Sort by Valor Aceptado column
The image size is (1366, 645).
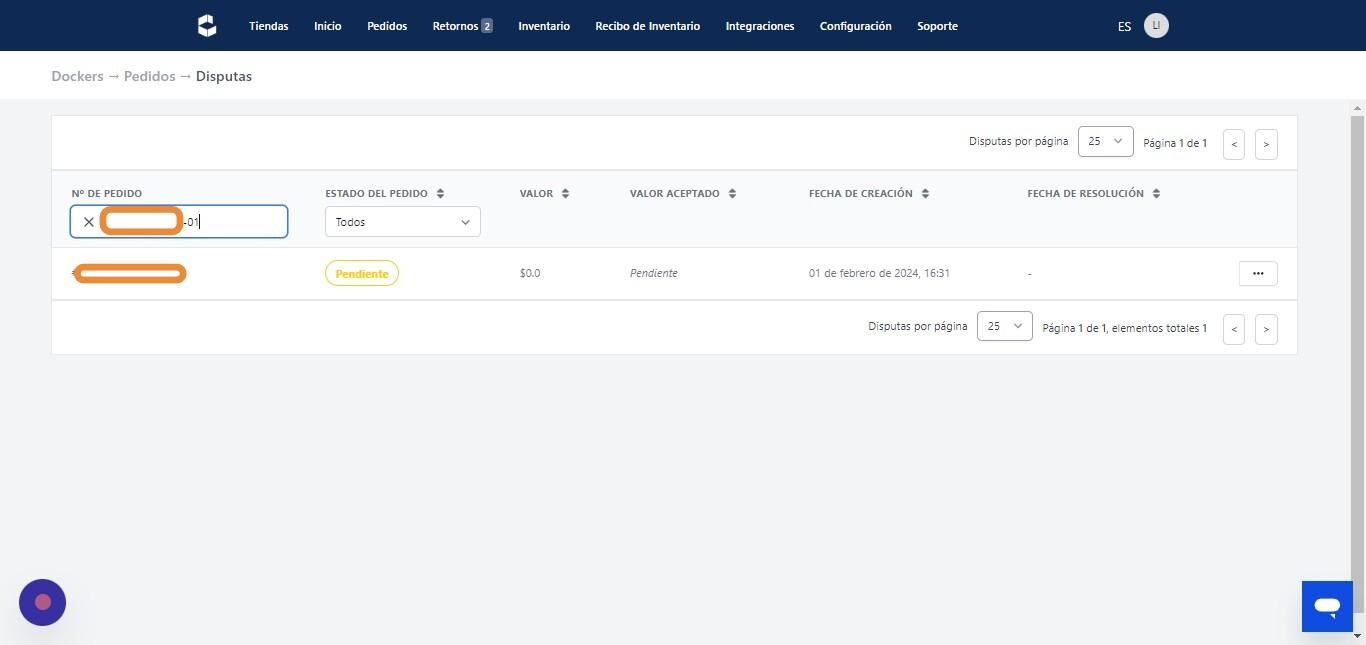(732, 194)
